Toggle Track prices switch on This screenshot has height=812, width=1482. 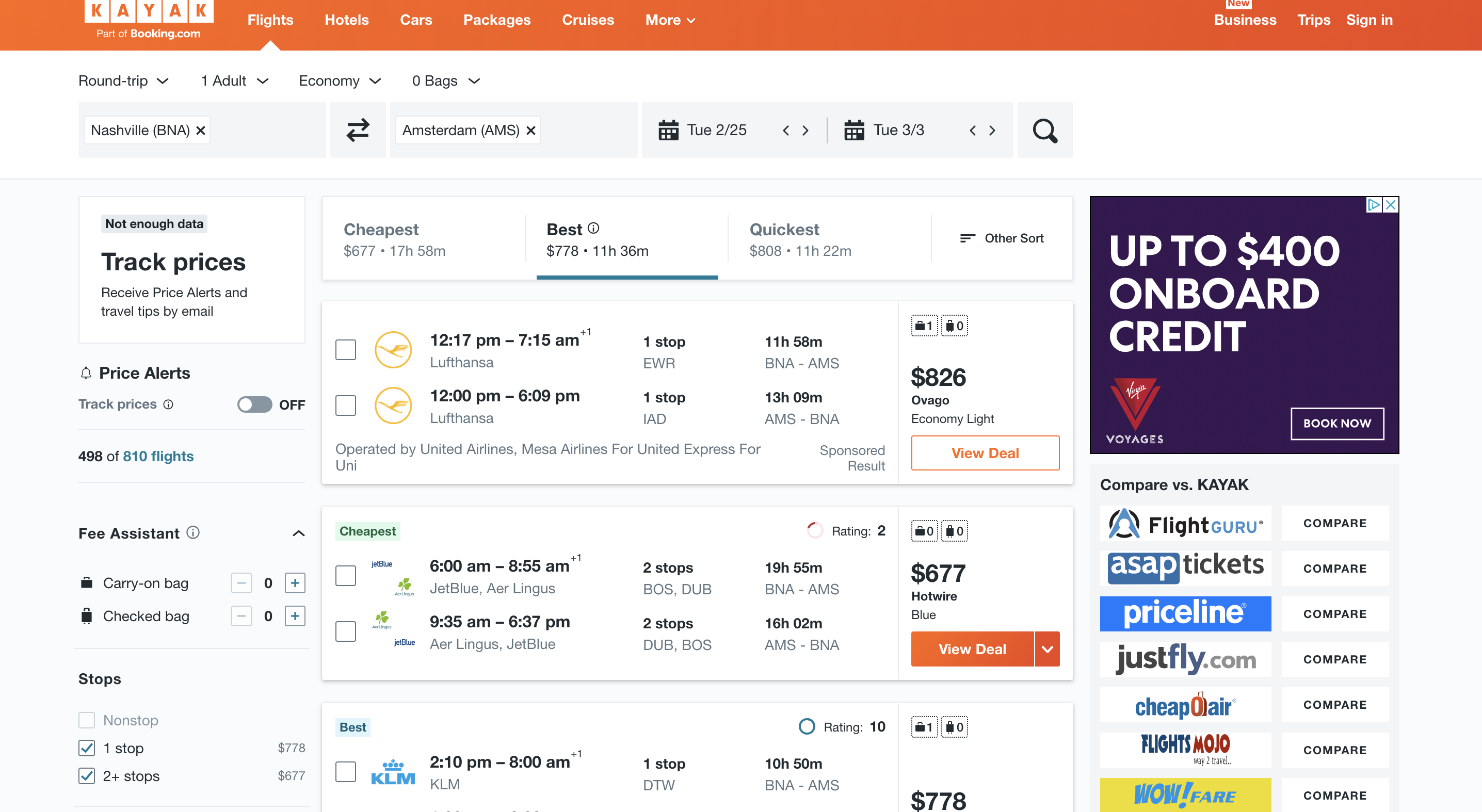tap(254, 405)
